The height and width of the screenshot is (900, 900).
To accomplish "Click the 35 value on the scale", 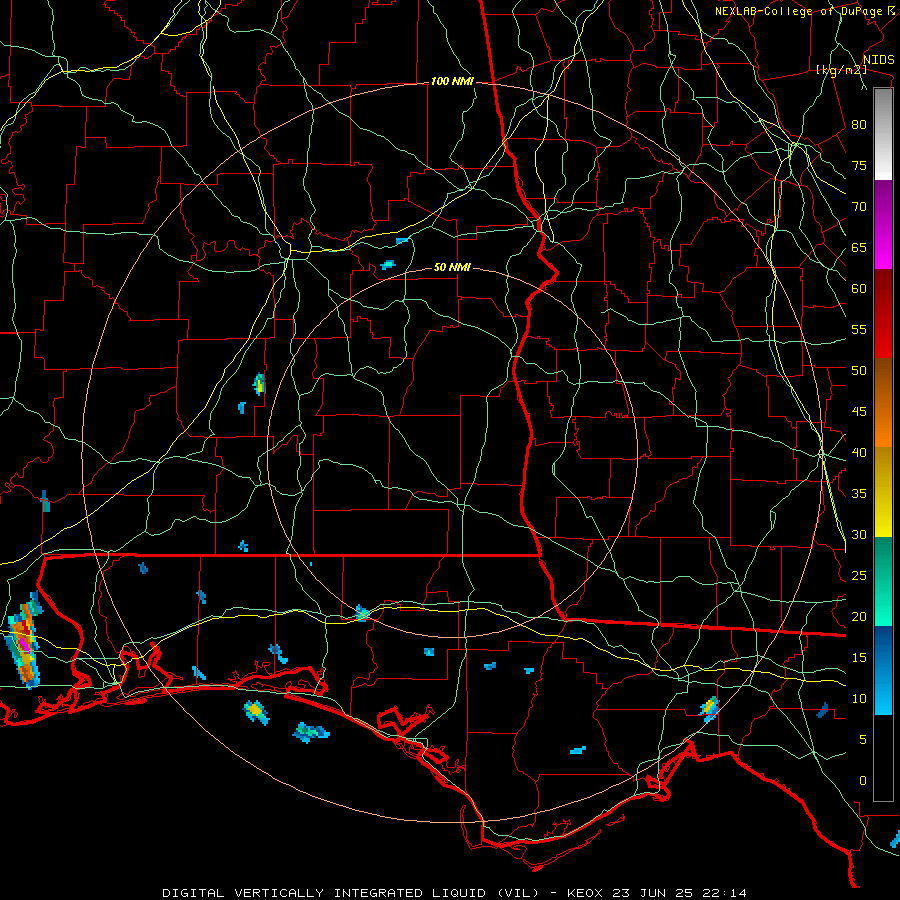I will 859,494.
